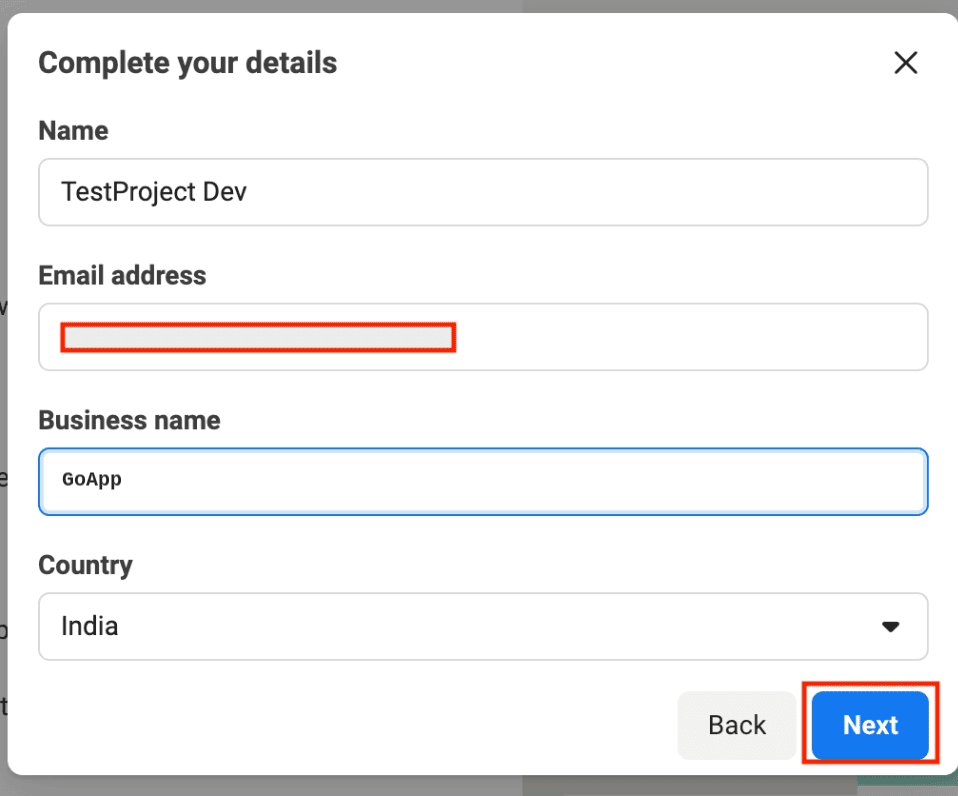958x796 pixels.
Task: Click the redacted email value box
Action: [258, 337]
